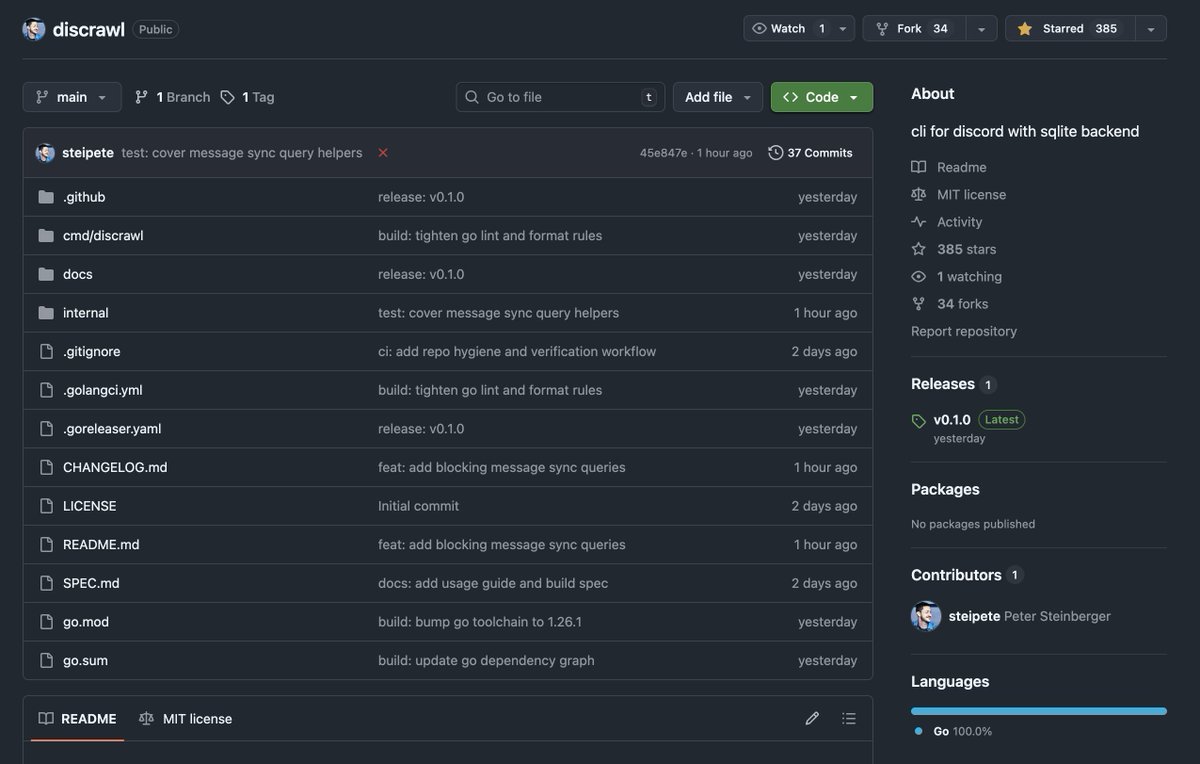Open the Report repository link

point(964,331)
